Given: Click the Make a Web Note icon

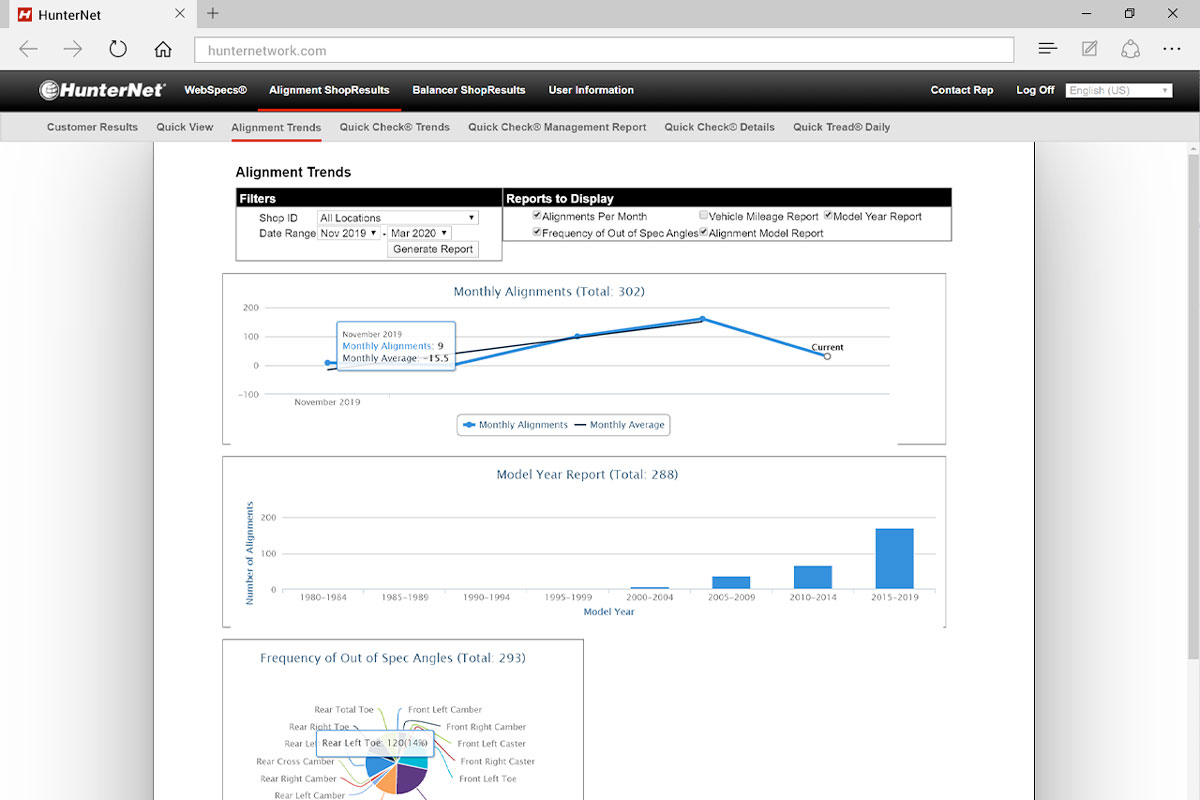Looking at the screenshot, I should pyautogui.click(x=1089, y=48).
